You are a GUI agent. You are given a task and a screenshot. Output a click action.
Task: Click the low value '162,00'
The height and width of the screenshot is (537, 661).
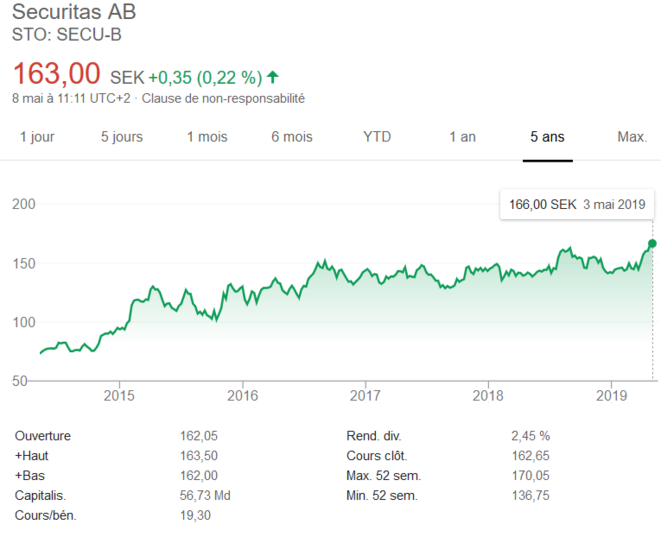click(x=199, y=475)
